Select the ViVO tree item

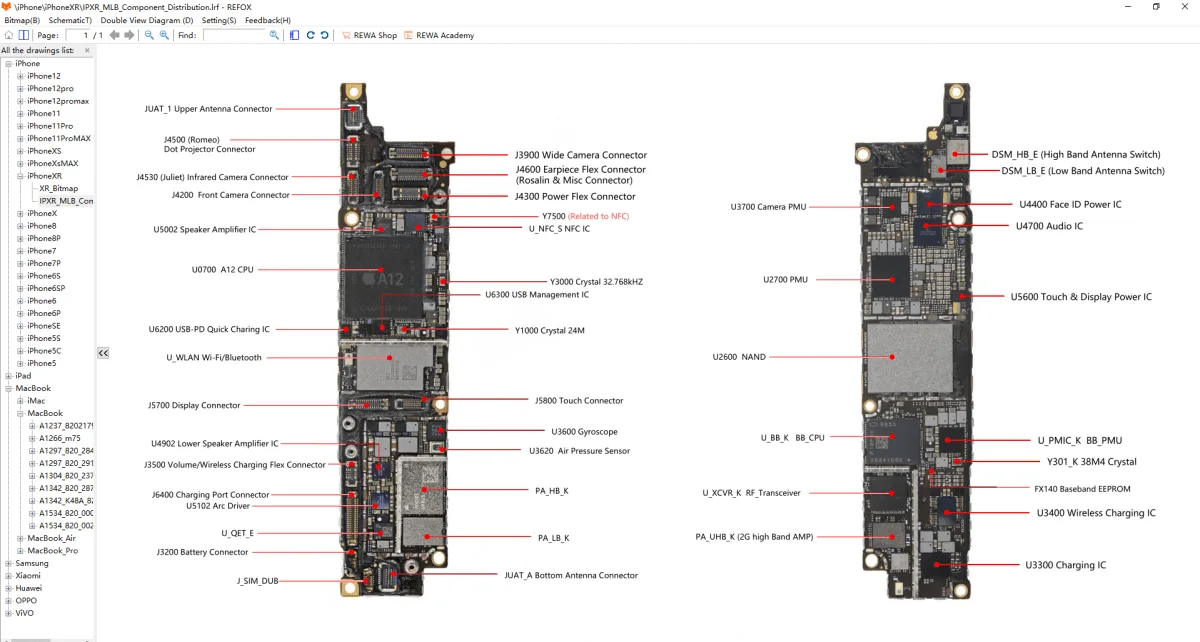point(26,613)
